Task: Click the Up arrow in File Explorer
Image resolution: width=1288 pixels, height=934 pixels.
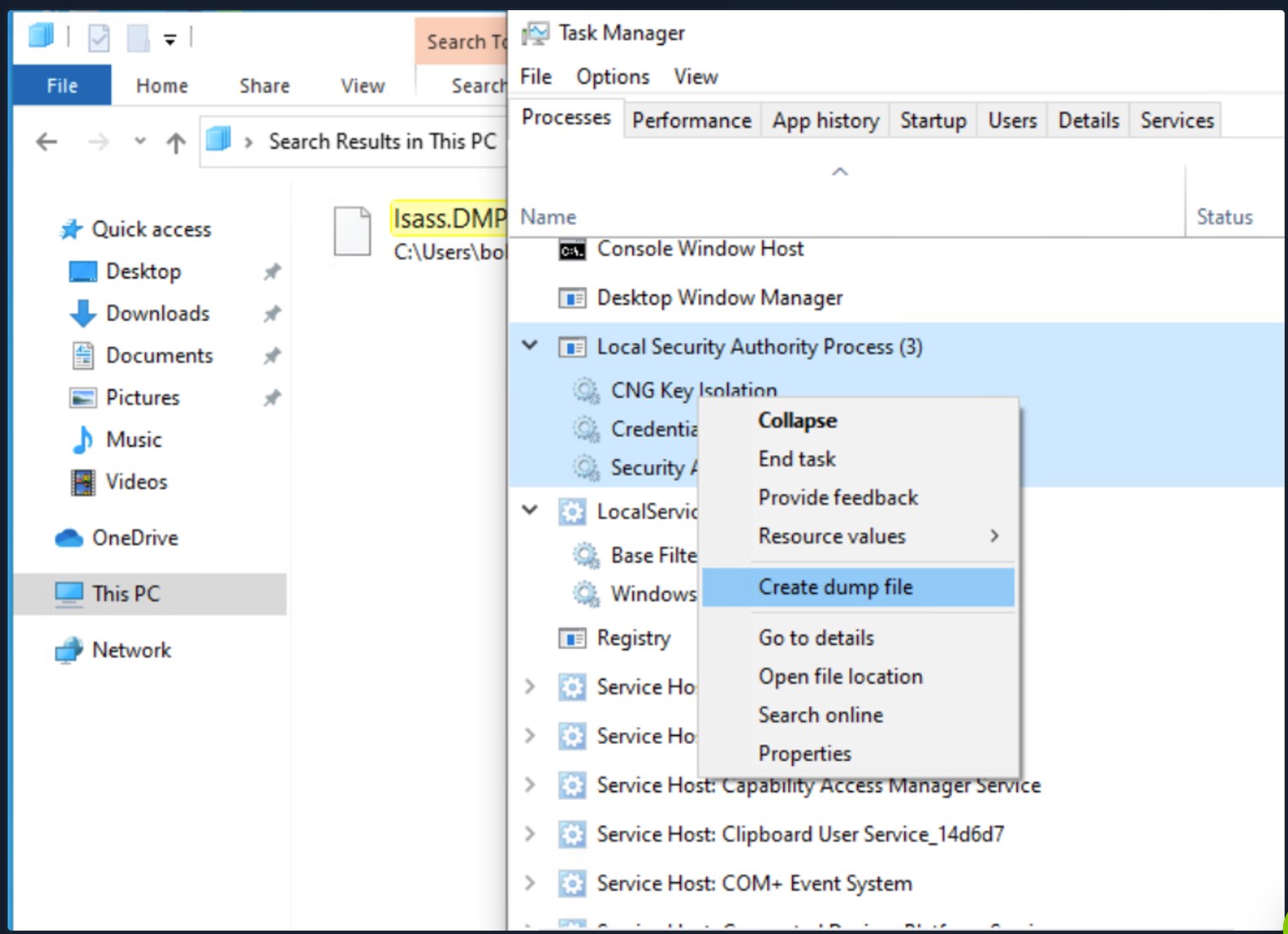Action: 176,143
